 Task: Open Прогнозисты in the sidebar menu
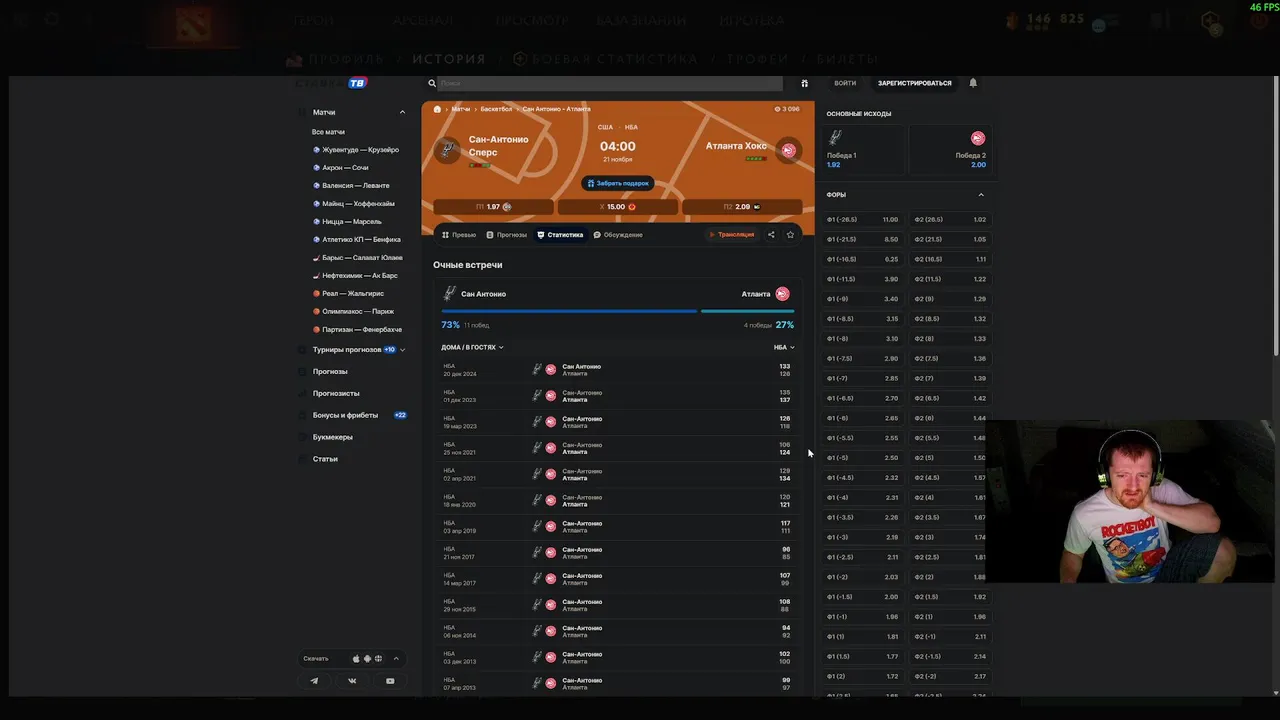click(x=336, y=393)
